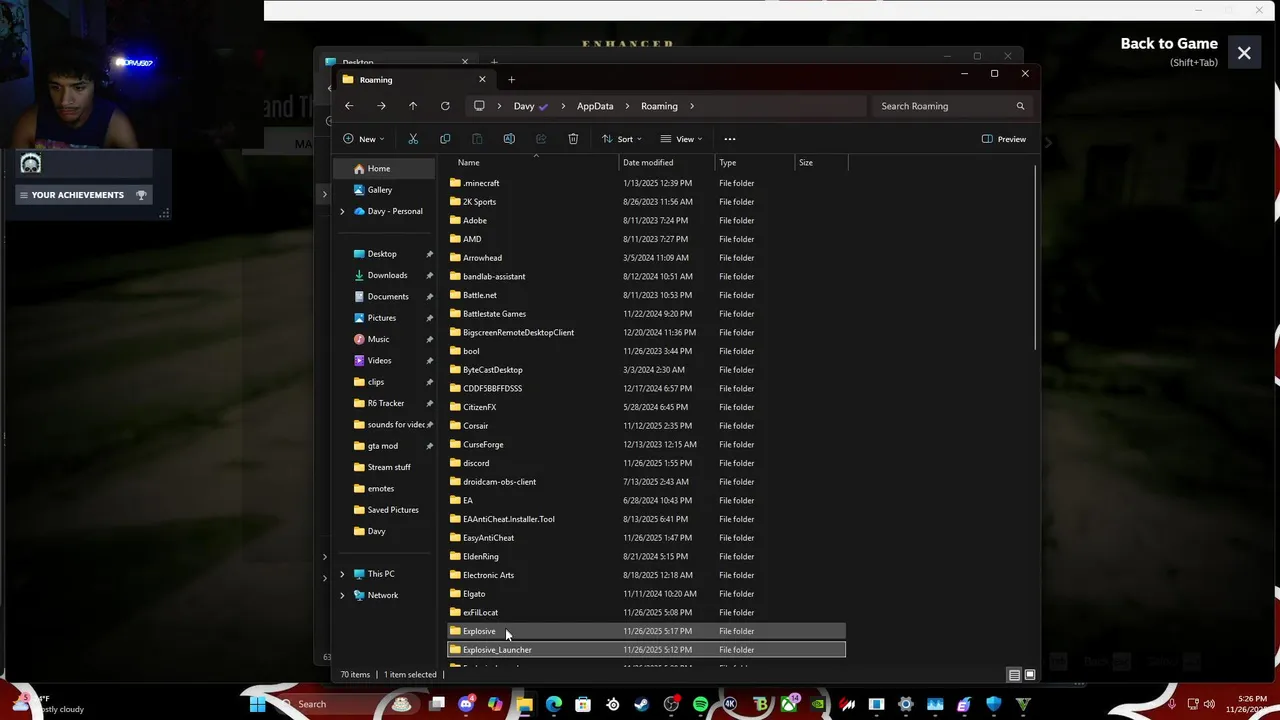This screenshot has width=1280, height=720.
Task: Open Discord from the taskbar
Action: 466,704
